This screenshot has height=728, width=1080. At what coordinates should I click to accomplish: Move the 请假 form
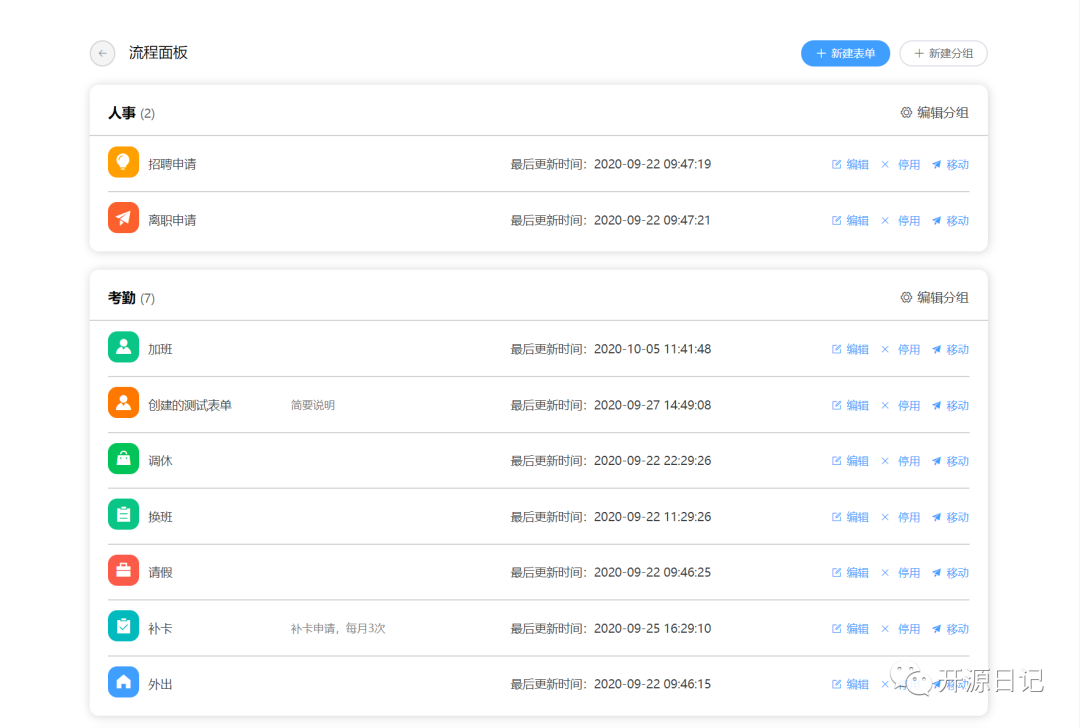pos(951,572)
